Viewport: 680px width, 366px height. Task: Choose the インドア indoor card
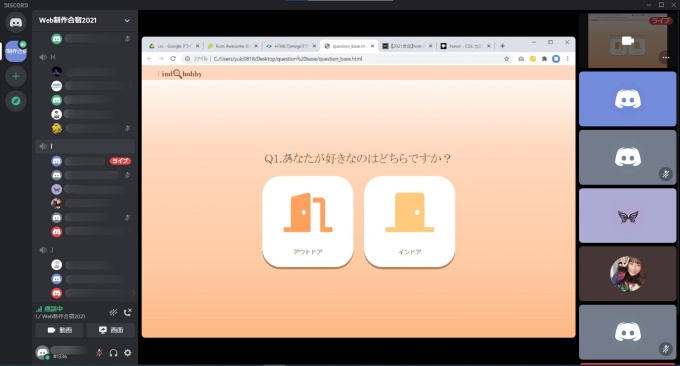pyautogui.click(x=409, y=222)
